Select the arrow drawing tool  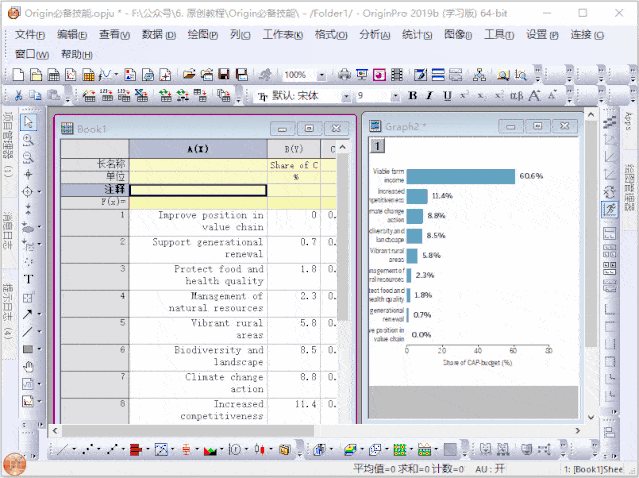point(27,314)
